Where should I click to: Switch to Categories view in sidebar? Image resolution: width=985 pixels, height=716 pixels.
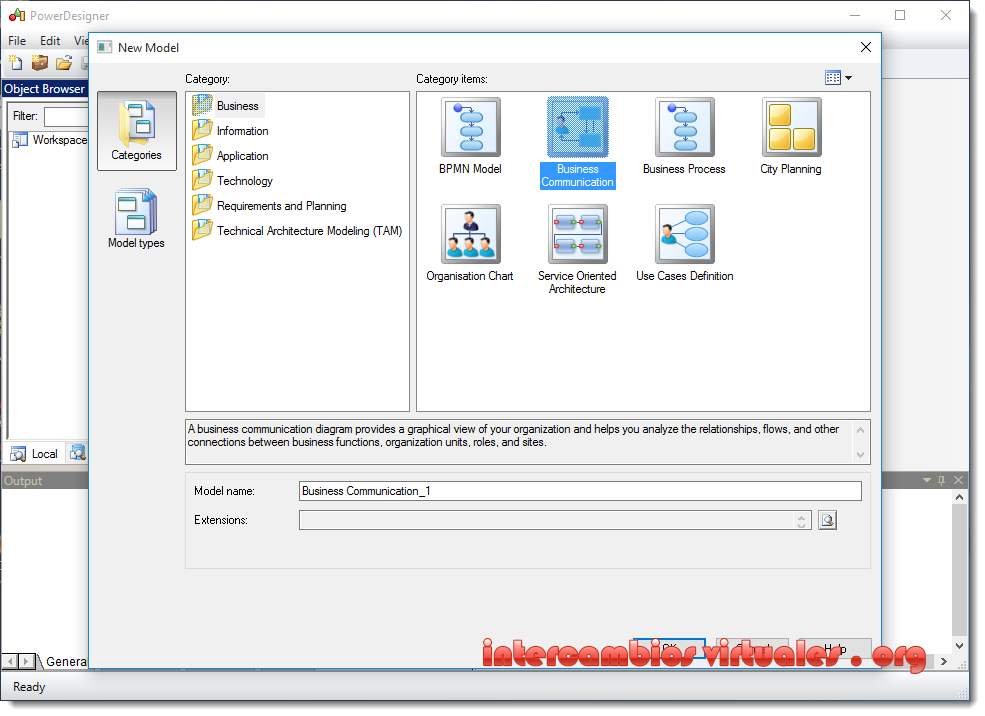136,131
